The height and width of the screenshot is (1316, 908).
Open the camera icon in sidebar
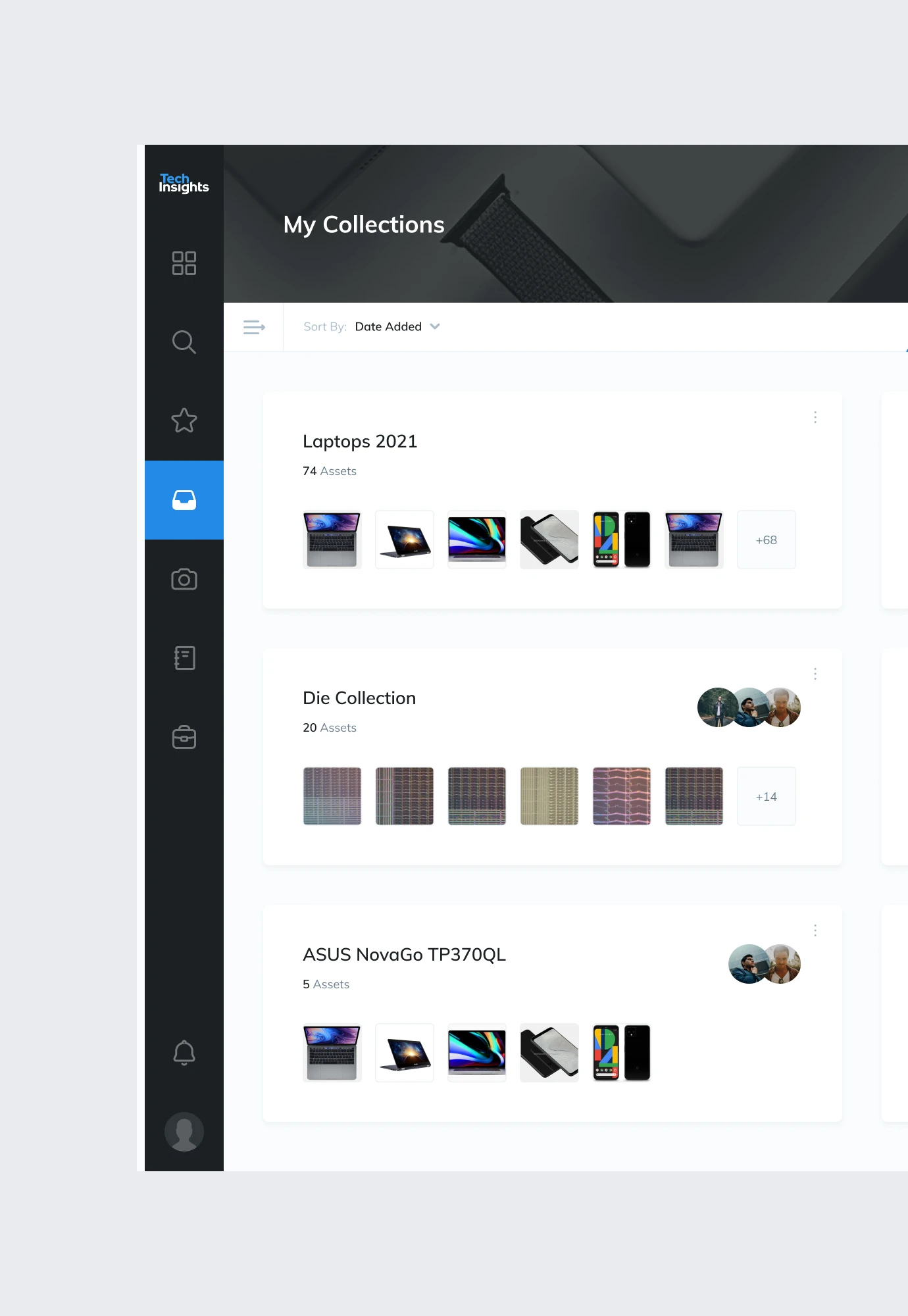tap(184, 579)
